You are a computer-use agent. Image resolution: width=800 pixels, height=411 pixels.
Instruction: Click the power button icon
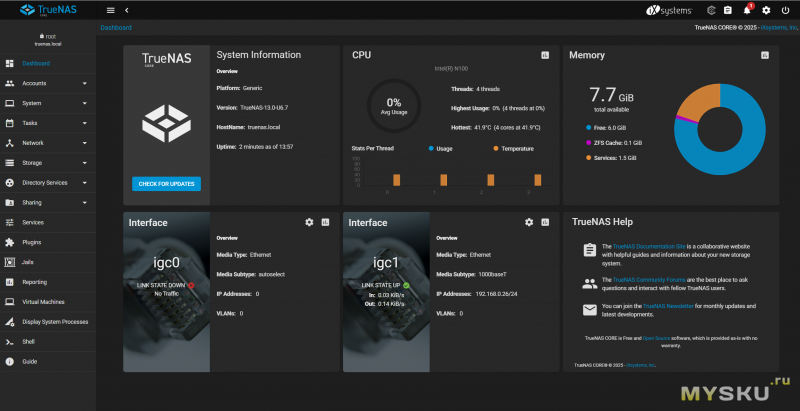(785, 10)
